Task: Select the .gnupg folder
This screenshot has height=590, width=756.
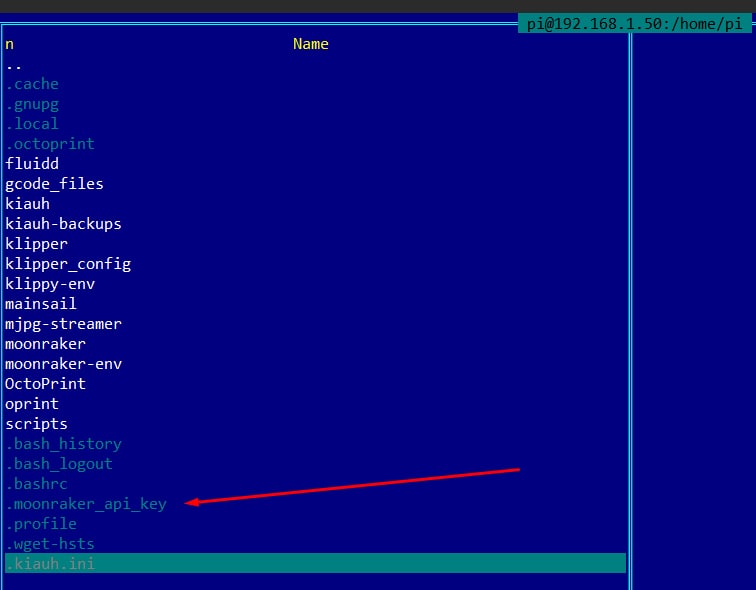Action: [x=32, y=104]
